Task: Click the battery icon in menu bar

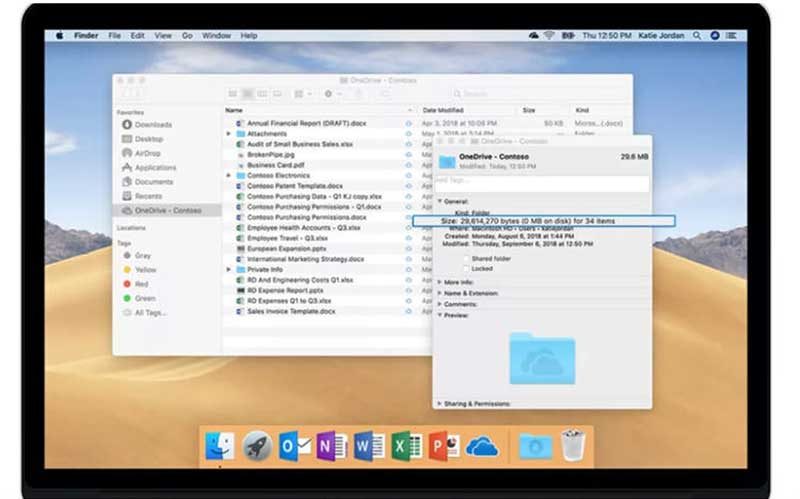Action: (568, 36)
